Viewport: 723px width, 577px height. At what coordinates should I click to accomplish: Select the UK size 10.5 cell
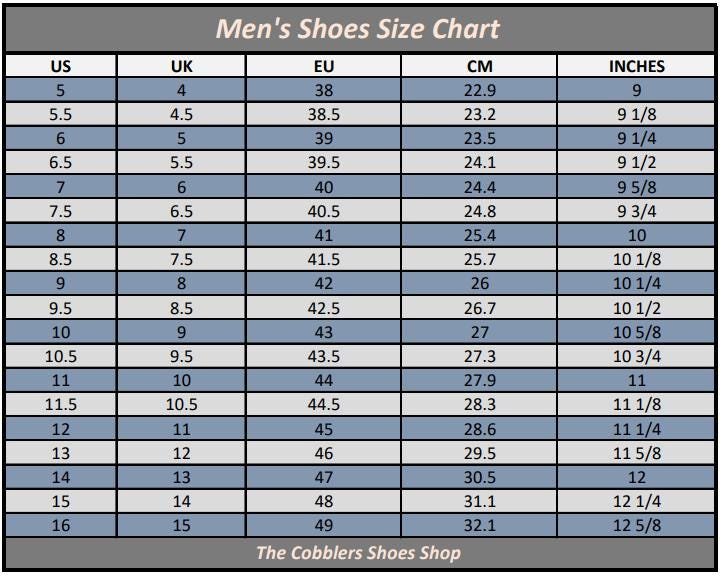182,405
